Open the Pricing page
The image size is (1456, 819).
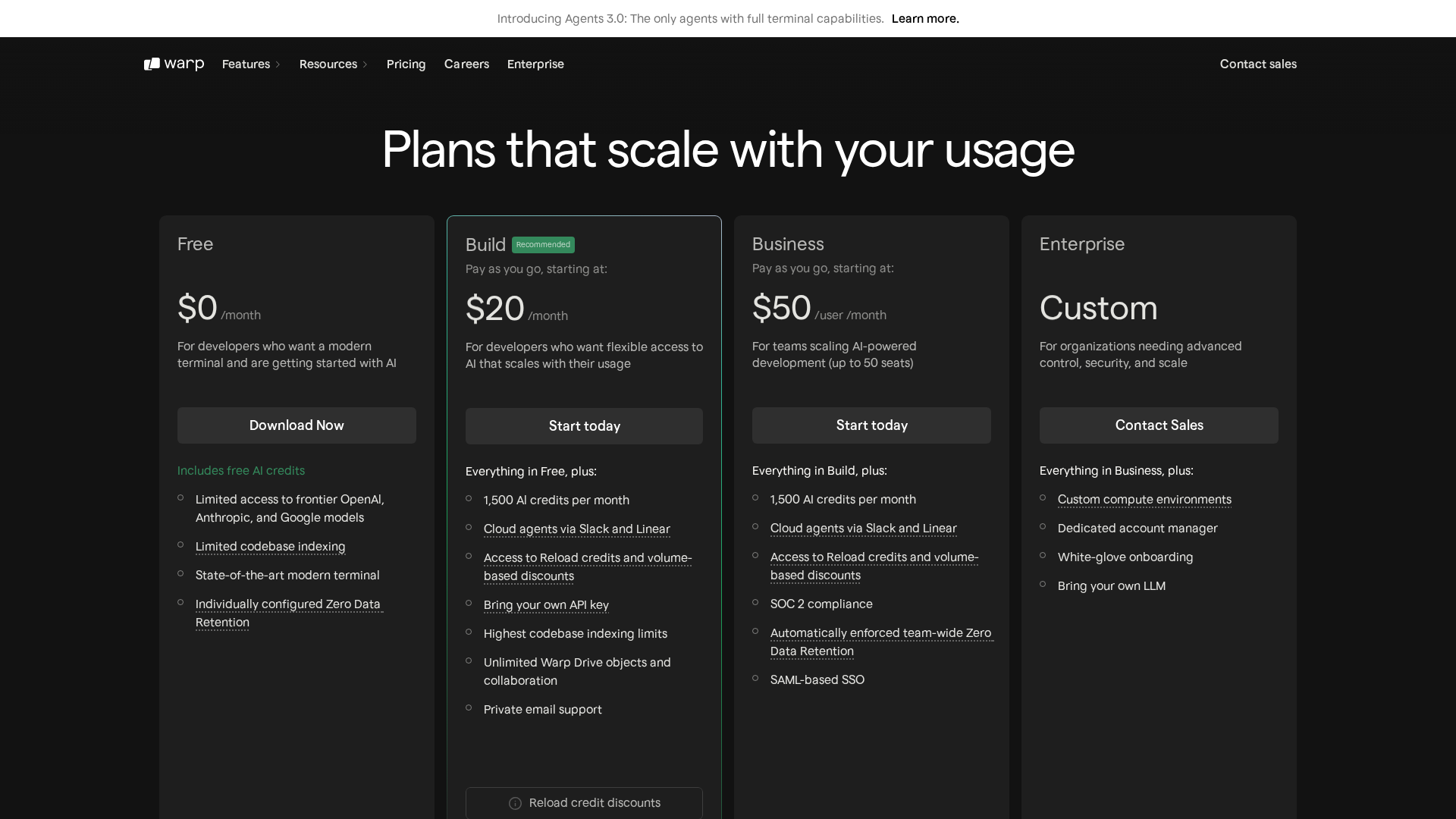coord(406,64)
